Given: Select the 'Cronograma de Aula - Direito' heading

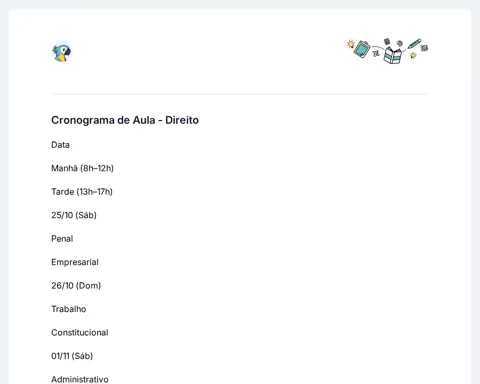Looking at the screenshot, I should click(x=125, y=120).
